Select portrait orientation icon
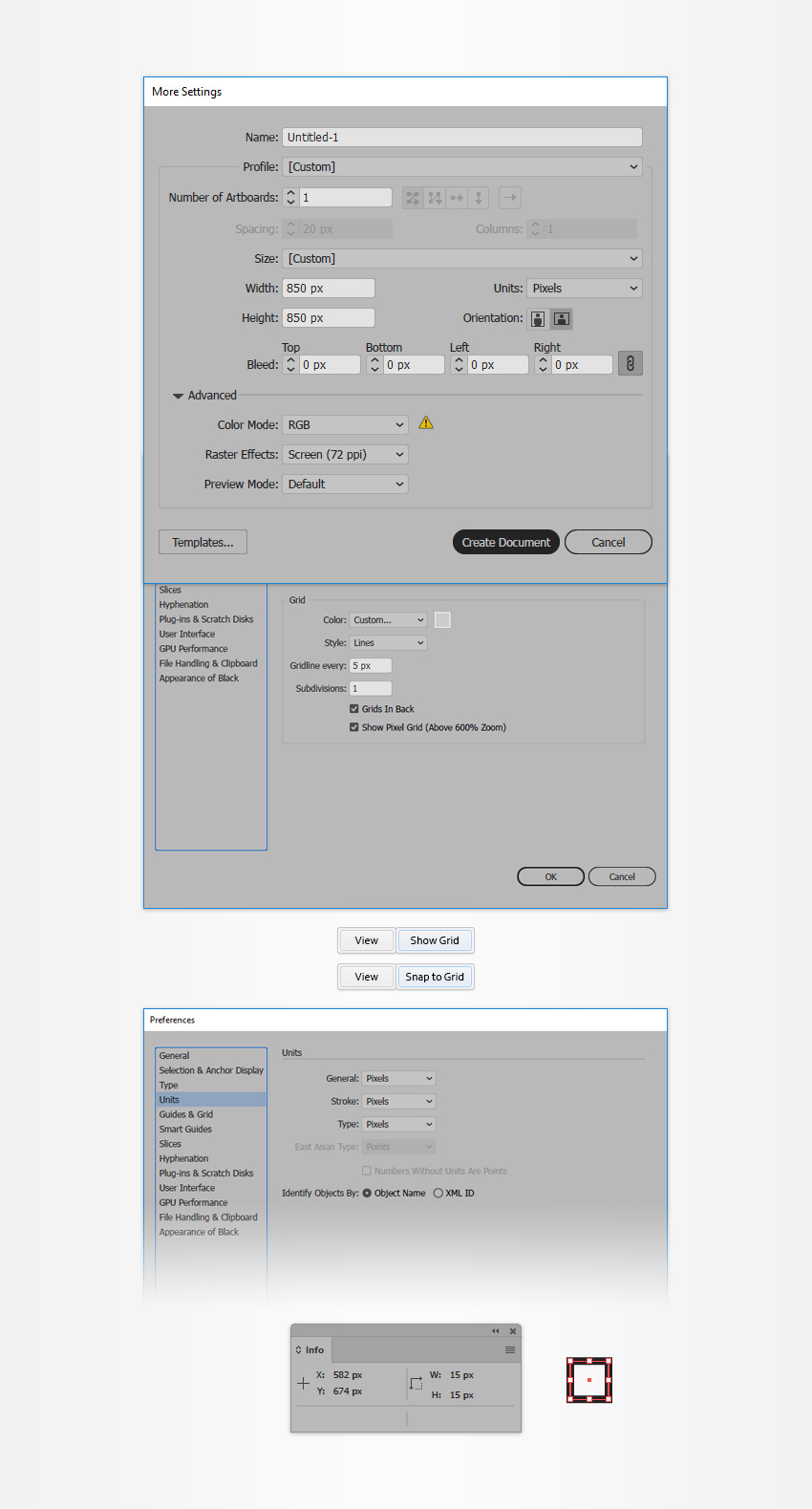The image size is (812, 1509). point(538,319)
